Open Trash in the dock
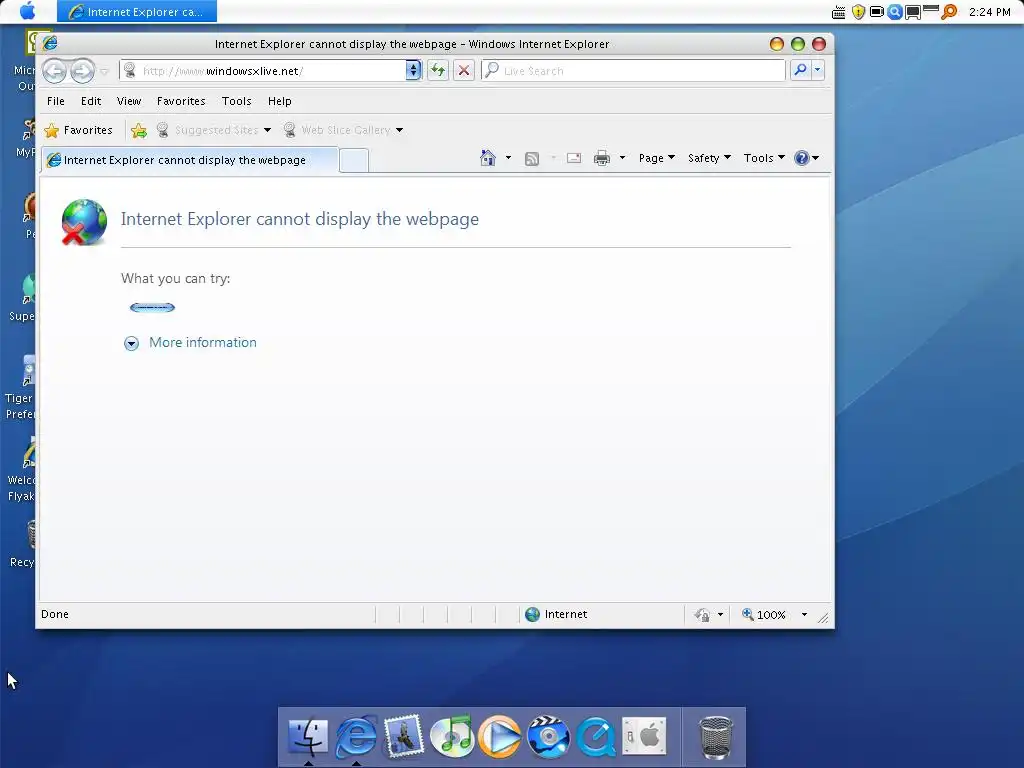Viewport: 1024px width, 768px height. tap(716, 737)
